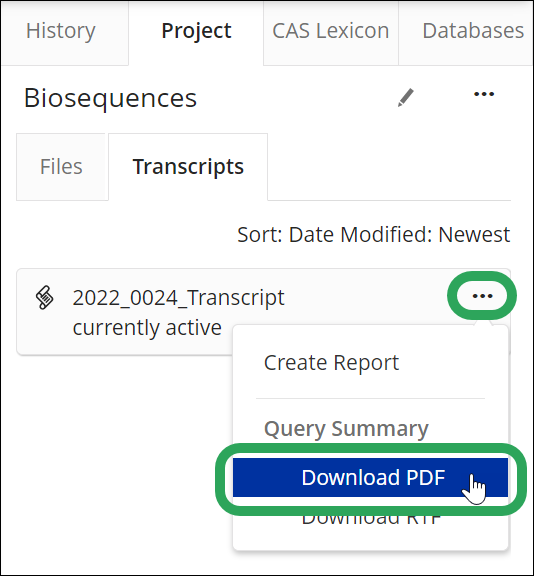Screen dimensions: 534x576
Task: Choose Create Report from the menu
Action: point(331,363)
